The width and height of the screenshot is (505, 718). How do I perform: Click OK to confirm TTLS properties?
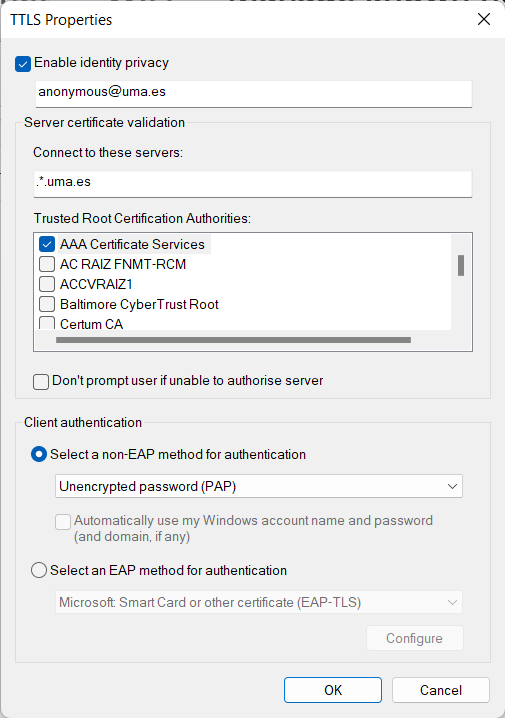click(x=333, y=690)
